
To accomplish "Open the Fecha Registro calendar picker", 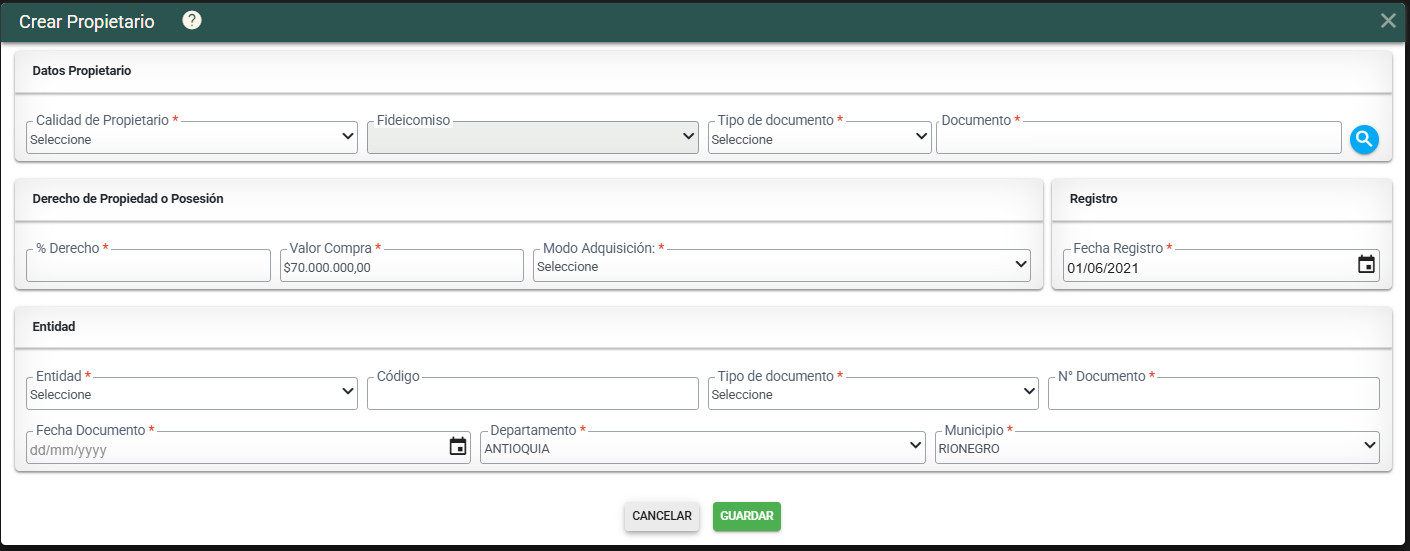I will pyautogui.click(x=1366, y=265).
